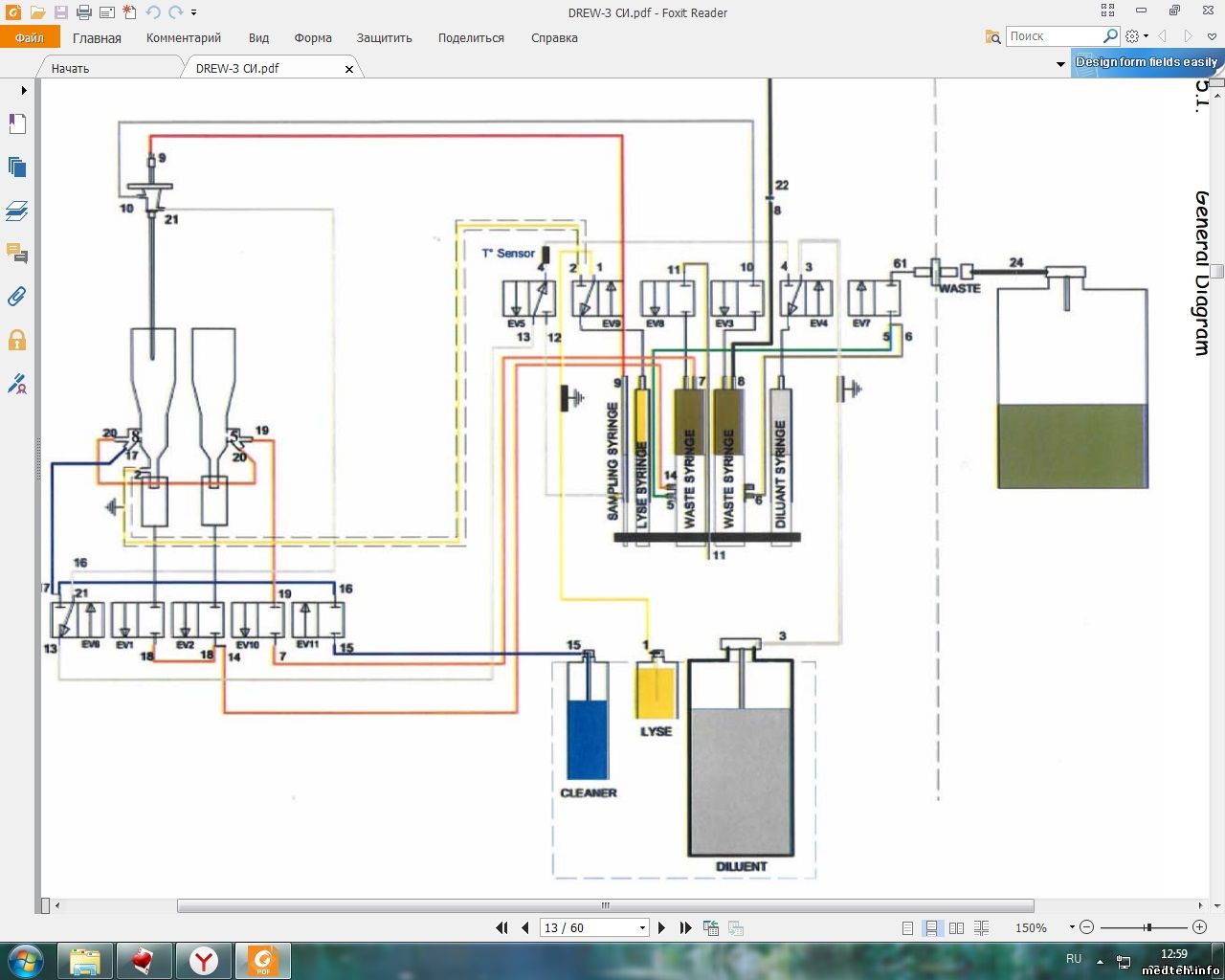This screenshot has width=1225, height=980.
Task: Click the Файл button
Action: [x=30, y=38]
